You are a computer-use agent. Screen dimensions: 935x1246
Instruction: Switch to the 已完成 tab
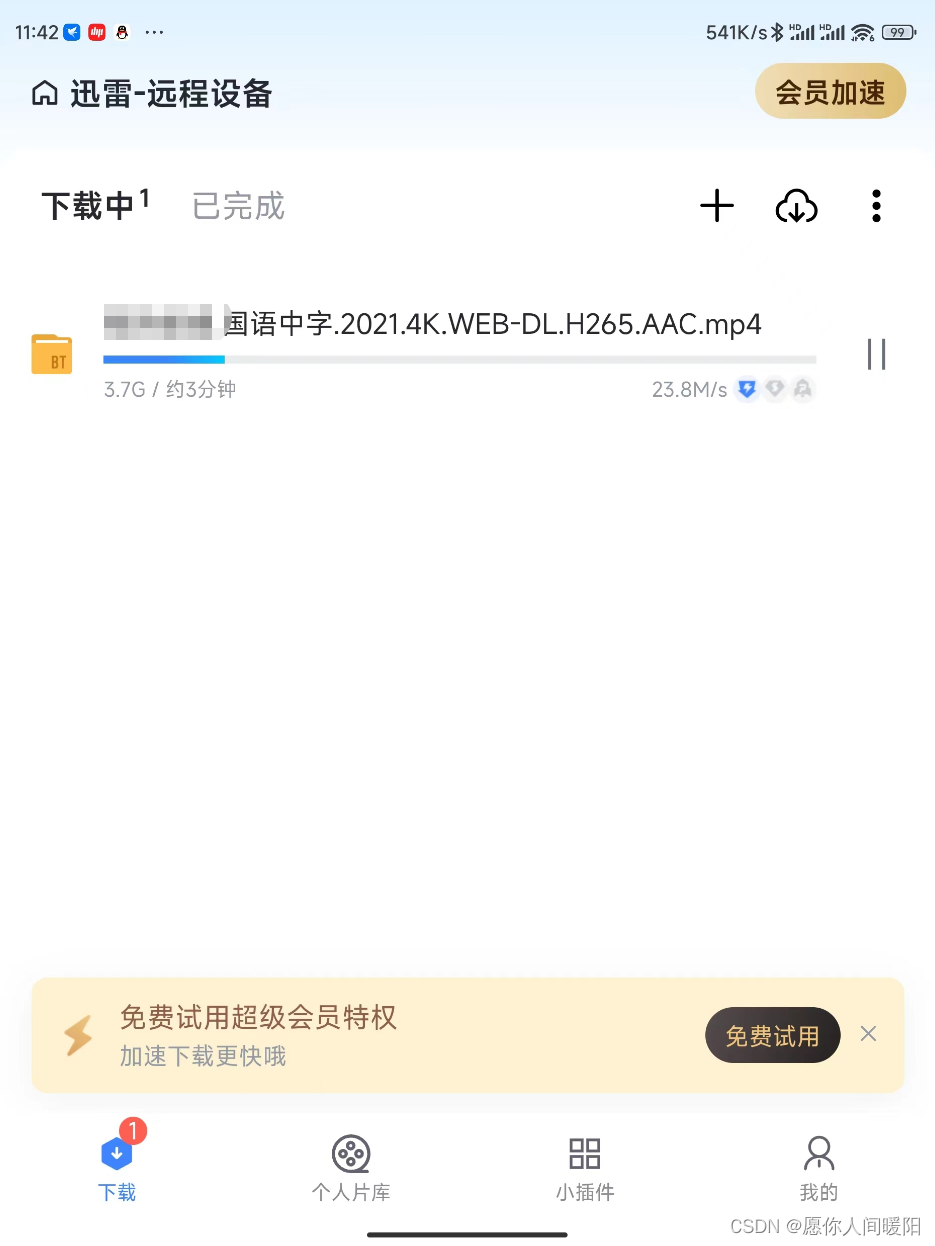point(239,206)
